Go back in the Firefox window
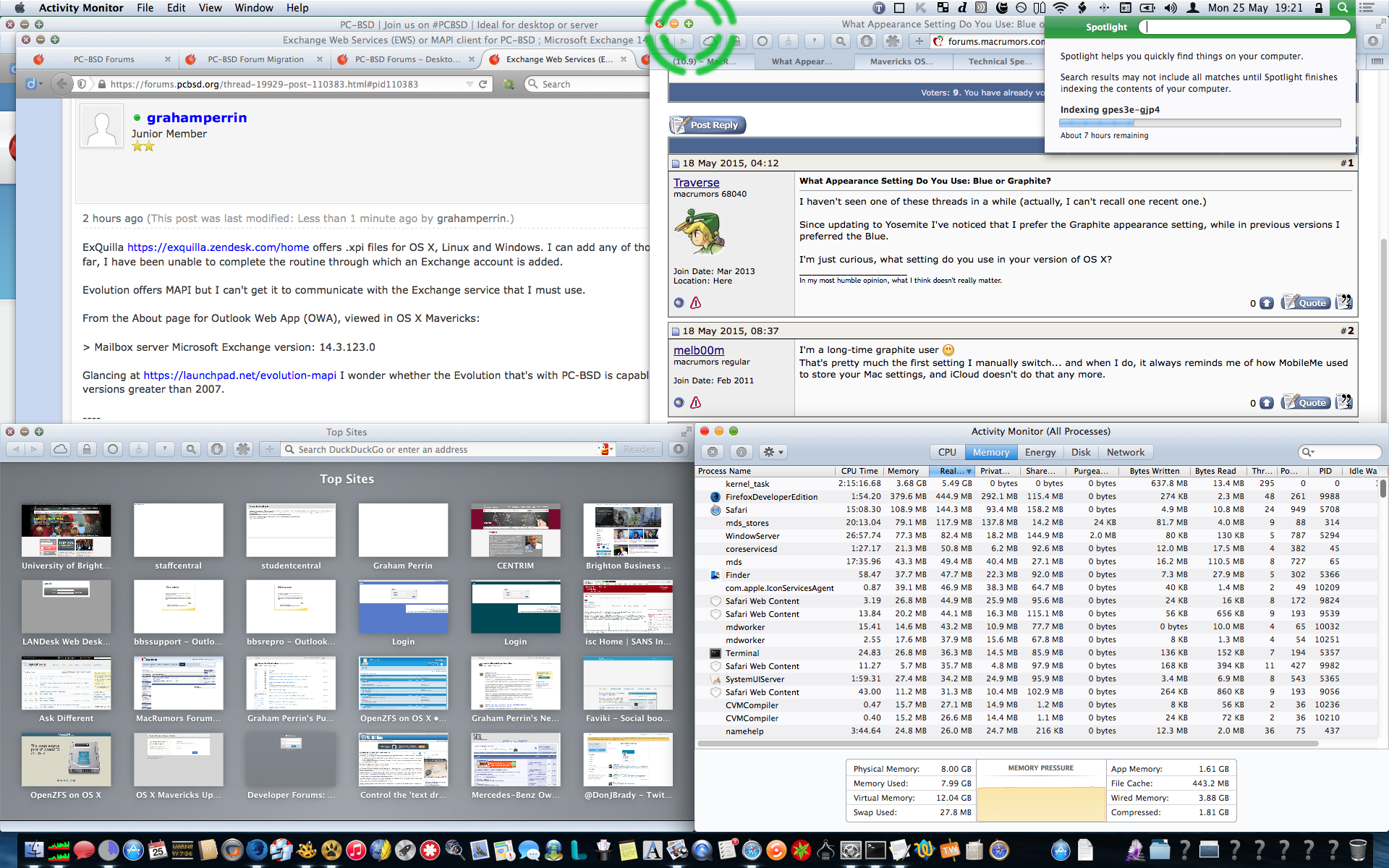Viewport: 1389px width, 868px height. (x=62, y=84)
